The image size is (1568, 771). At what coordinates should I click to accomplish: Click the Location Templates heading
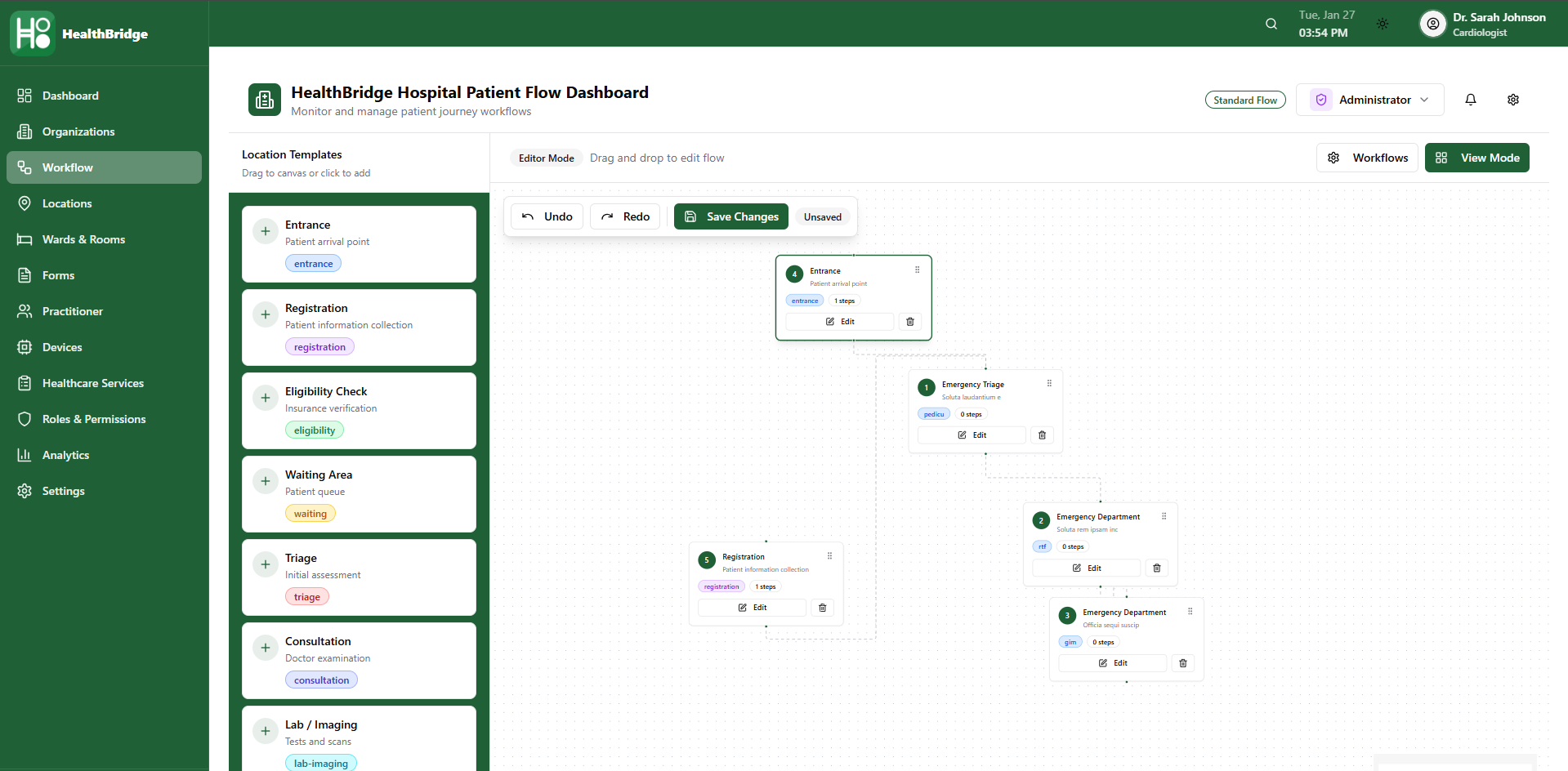(292, 154)
